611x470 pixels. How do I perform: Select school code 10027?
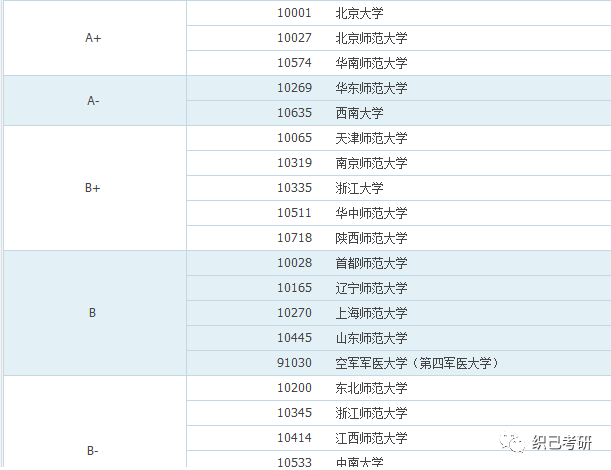point(294,38)
